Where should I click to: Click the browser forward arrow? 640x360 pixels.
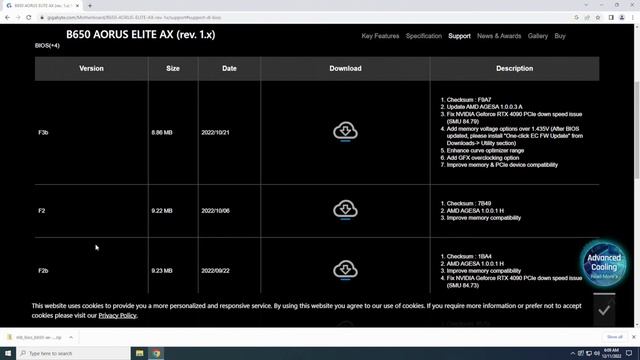click(x=18, y=18)
